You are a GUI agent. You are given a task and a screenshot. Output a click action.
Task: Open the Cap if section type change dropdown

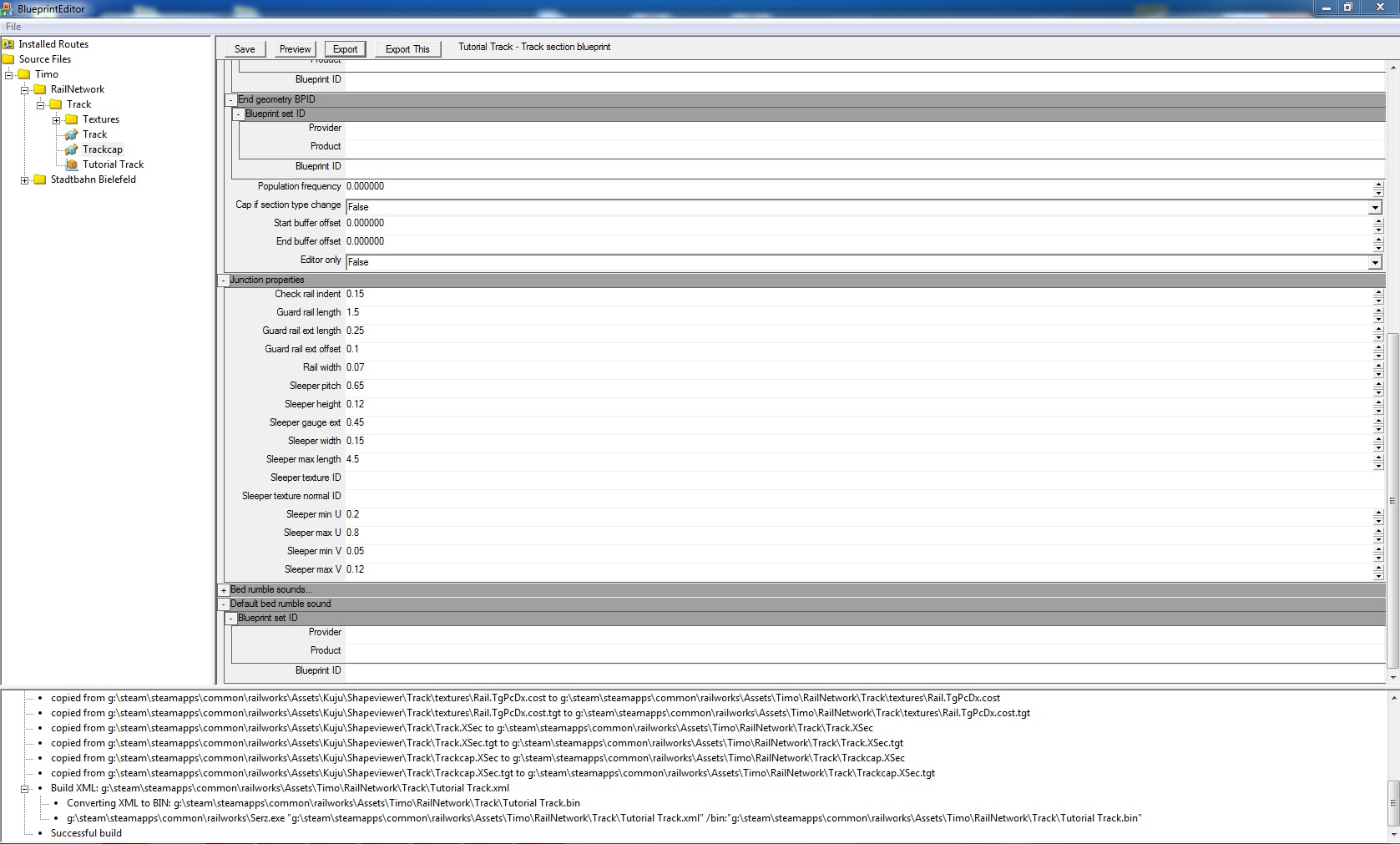(1374, 207)
